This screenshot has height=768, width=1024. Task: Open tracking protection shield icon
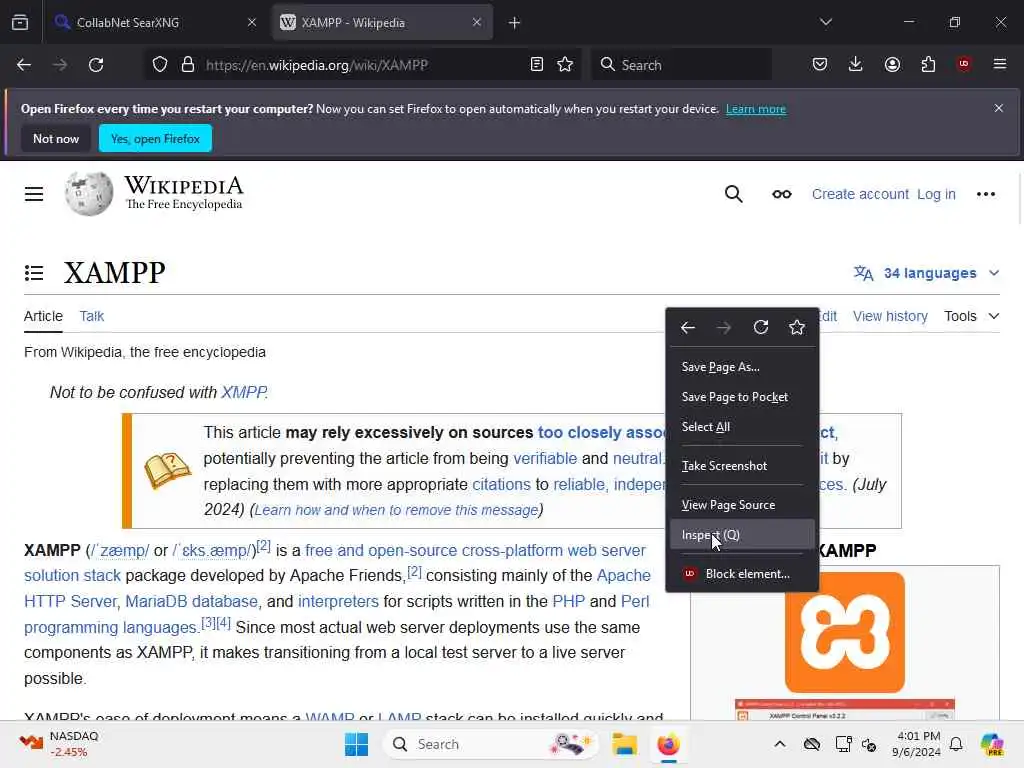[x=160, y=65]
